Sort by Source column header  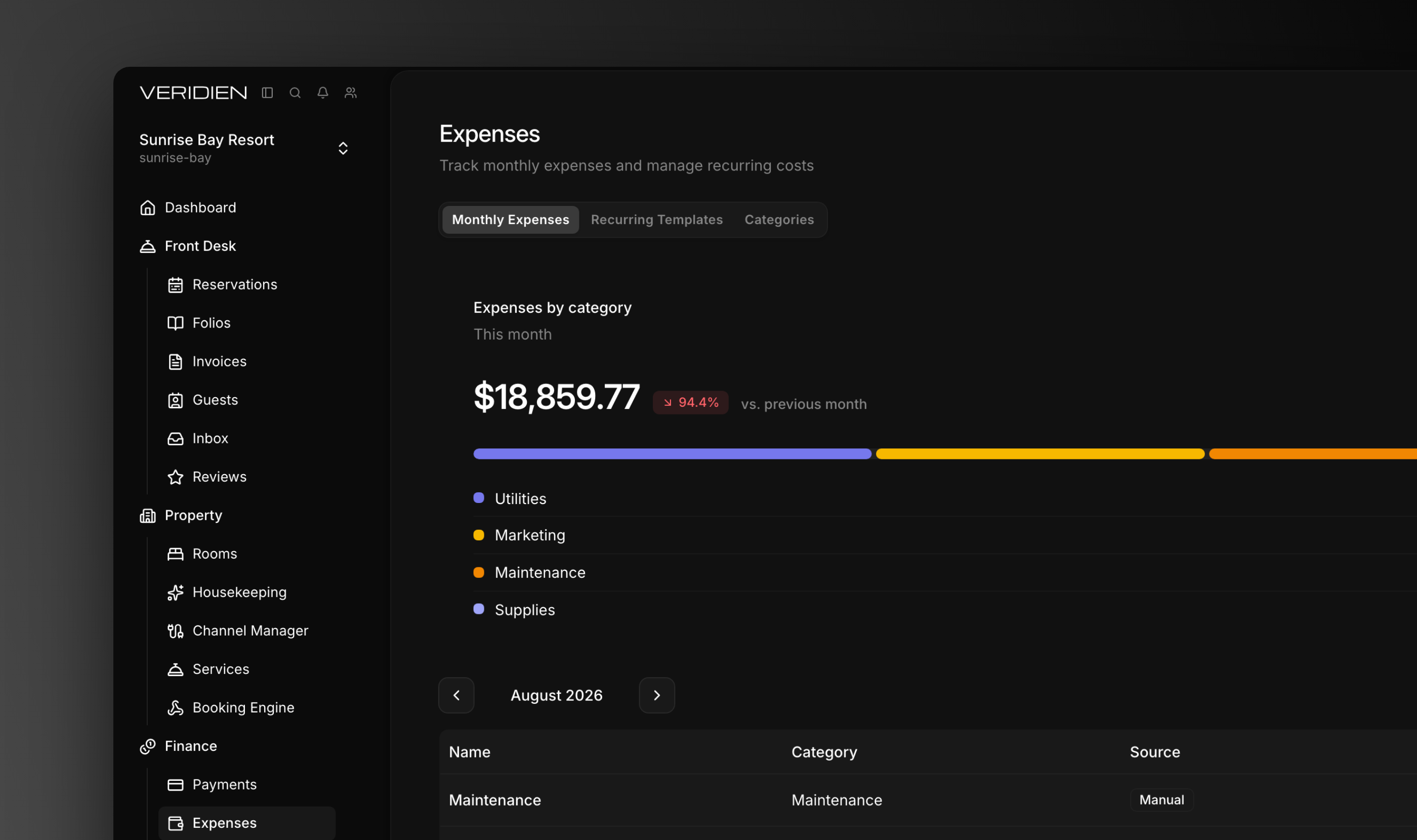1155,752
